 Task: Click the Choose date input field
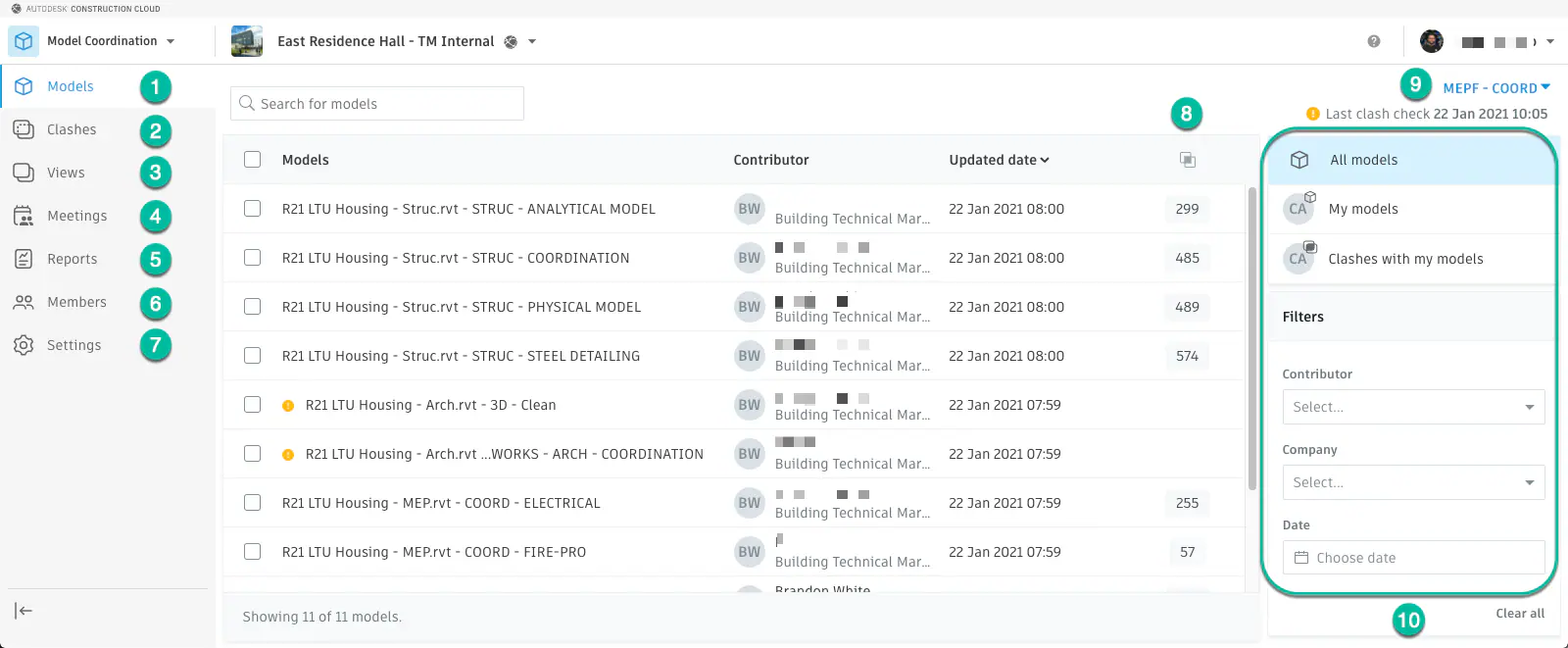[x=1413, y=558]
